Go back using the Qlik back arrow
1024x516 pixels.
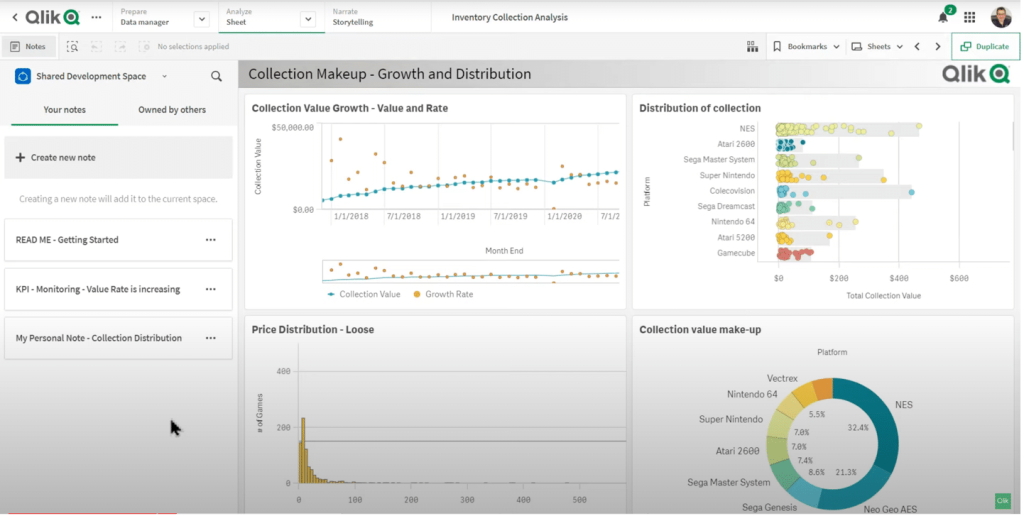[14, 18]
